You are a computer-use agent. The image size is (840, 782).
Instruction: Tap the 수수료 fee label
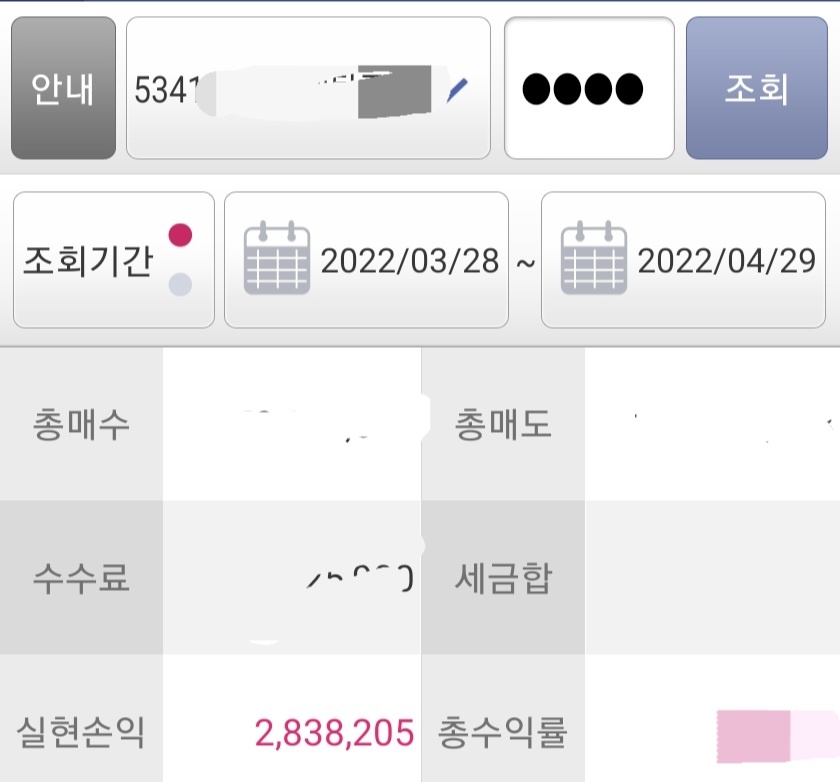(81, 577)
